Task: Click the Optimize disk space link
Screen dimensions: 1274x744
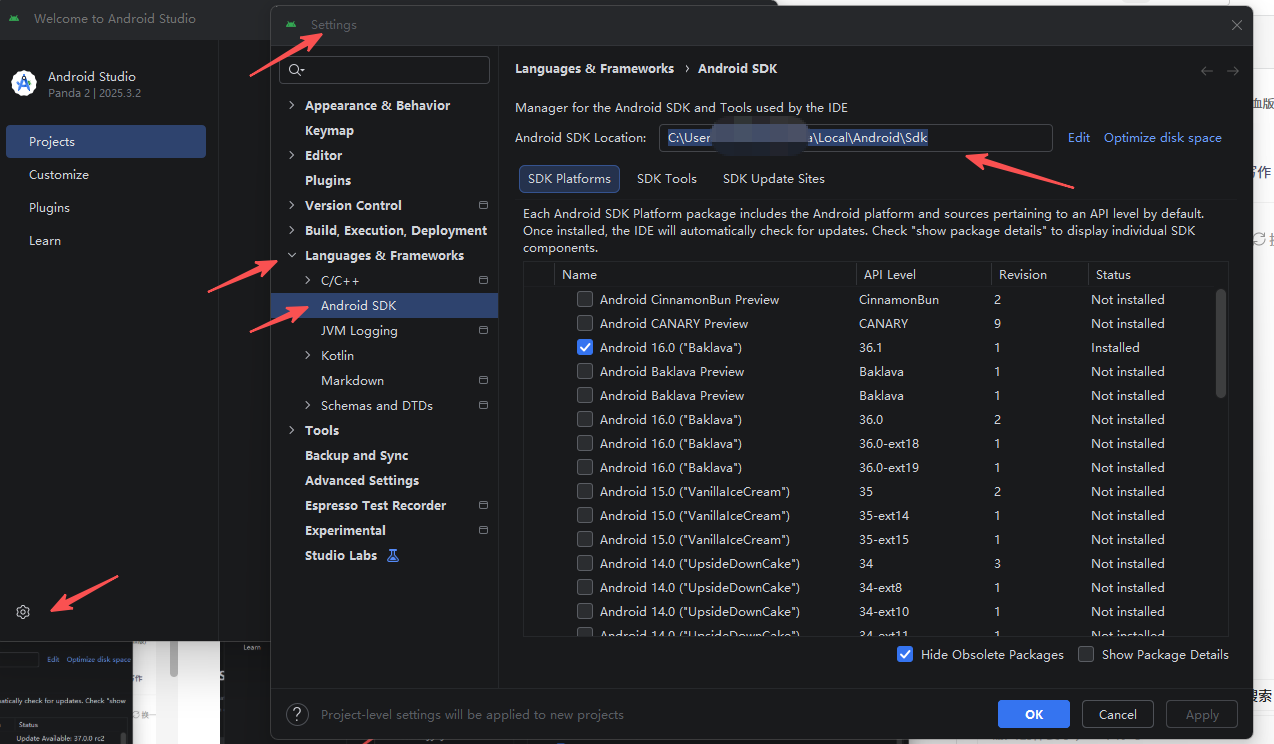Action: (1163, 137)
